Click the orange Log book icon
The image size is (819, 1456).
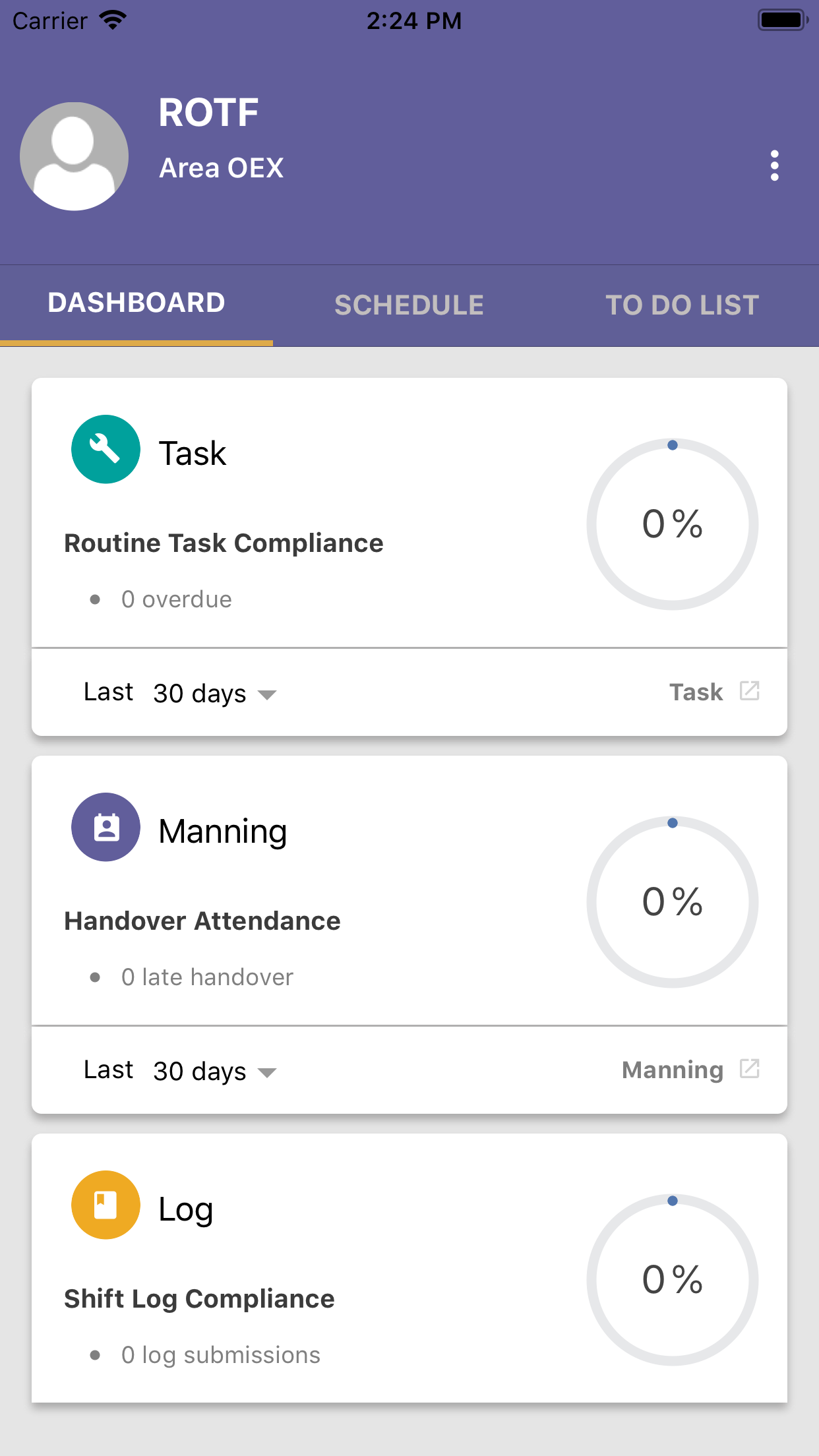point(106,1205)
